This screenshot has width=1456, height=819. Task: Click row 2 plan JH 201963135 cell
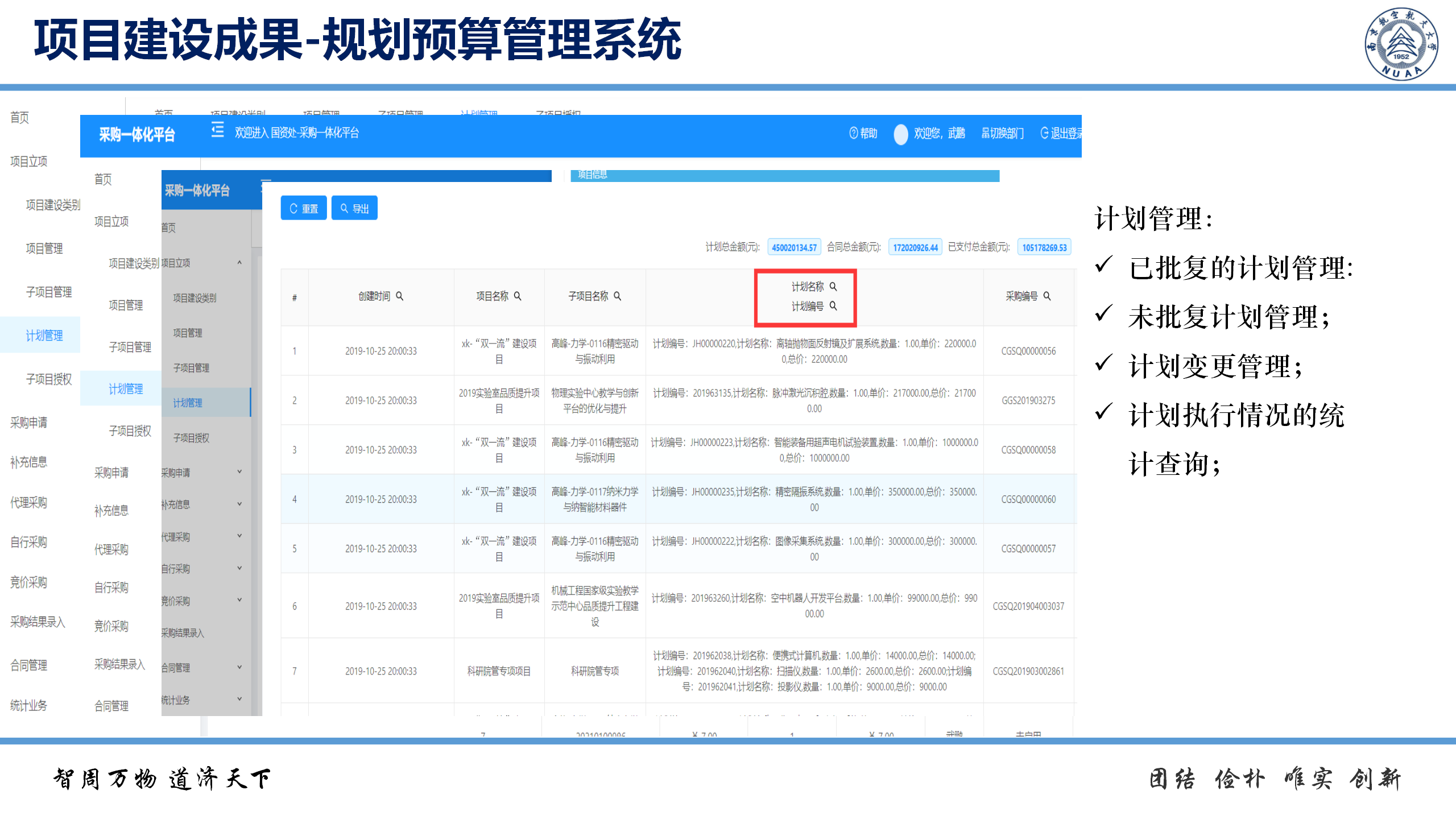click(814, 400)
